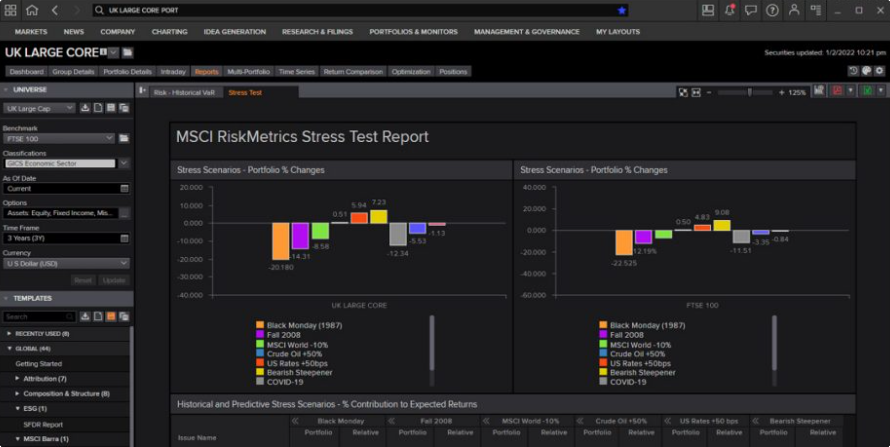Screen dimensions: 890x447
Task: Open the user profile icon
Action: click(x=794, y=10)
